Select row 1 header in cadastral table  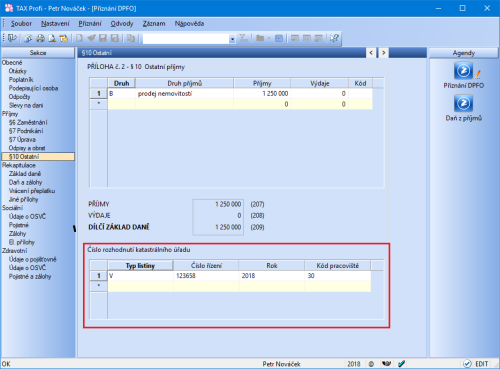pyautogui.click(x=99, y=276)
